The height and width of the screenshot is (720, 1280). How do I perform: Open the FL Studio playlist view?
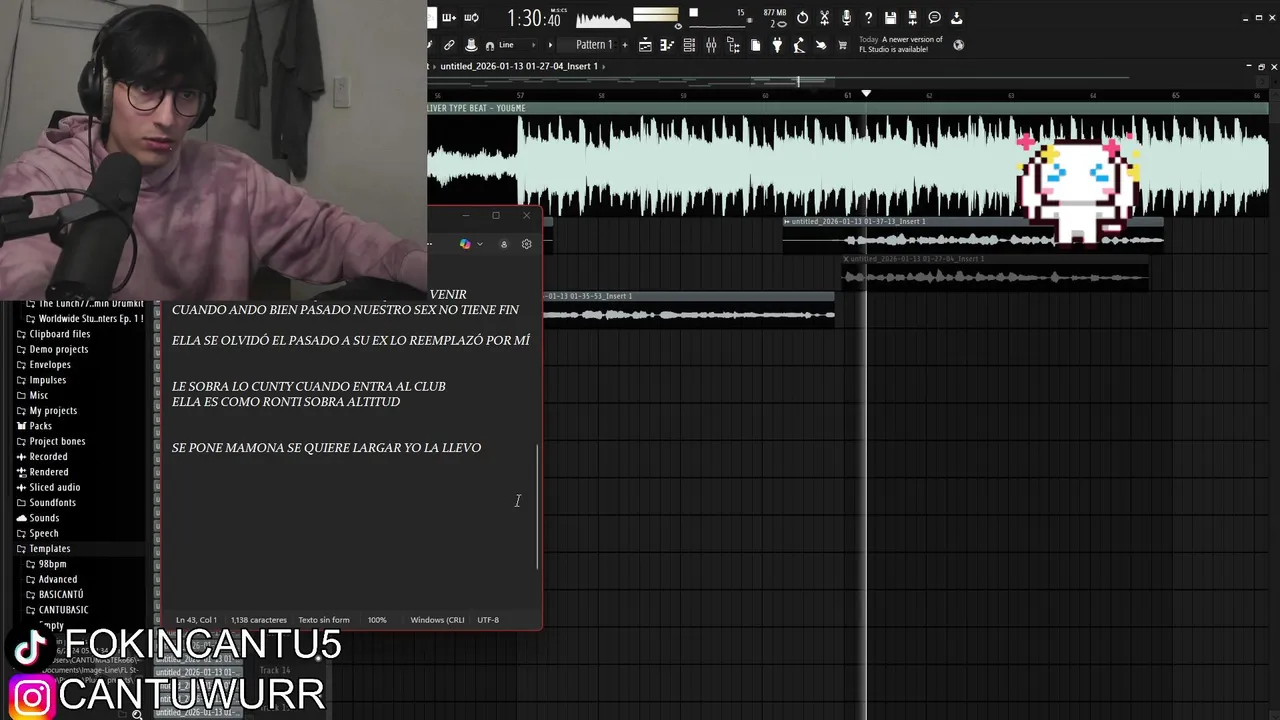pos(645,45)
